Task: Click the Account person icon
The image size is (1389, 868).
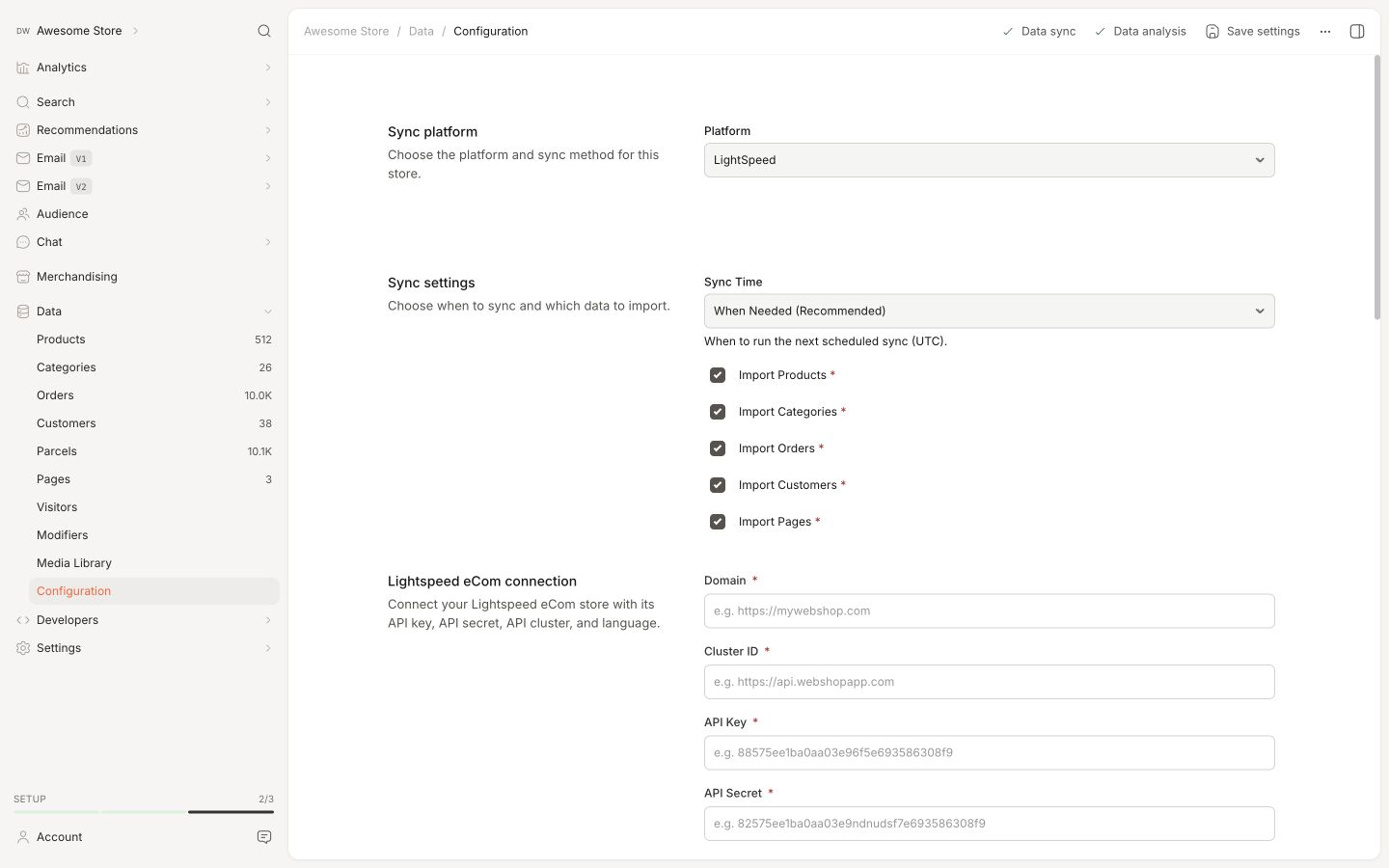Action: tap(23, 837)
